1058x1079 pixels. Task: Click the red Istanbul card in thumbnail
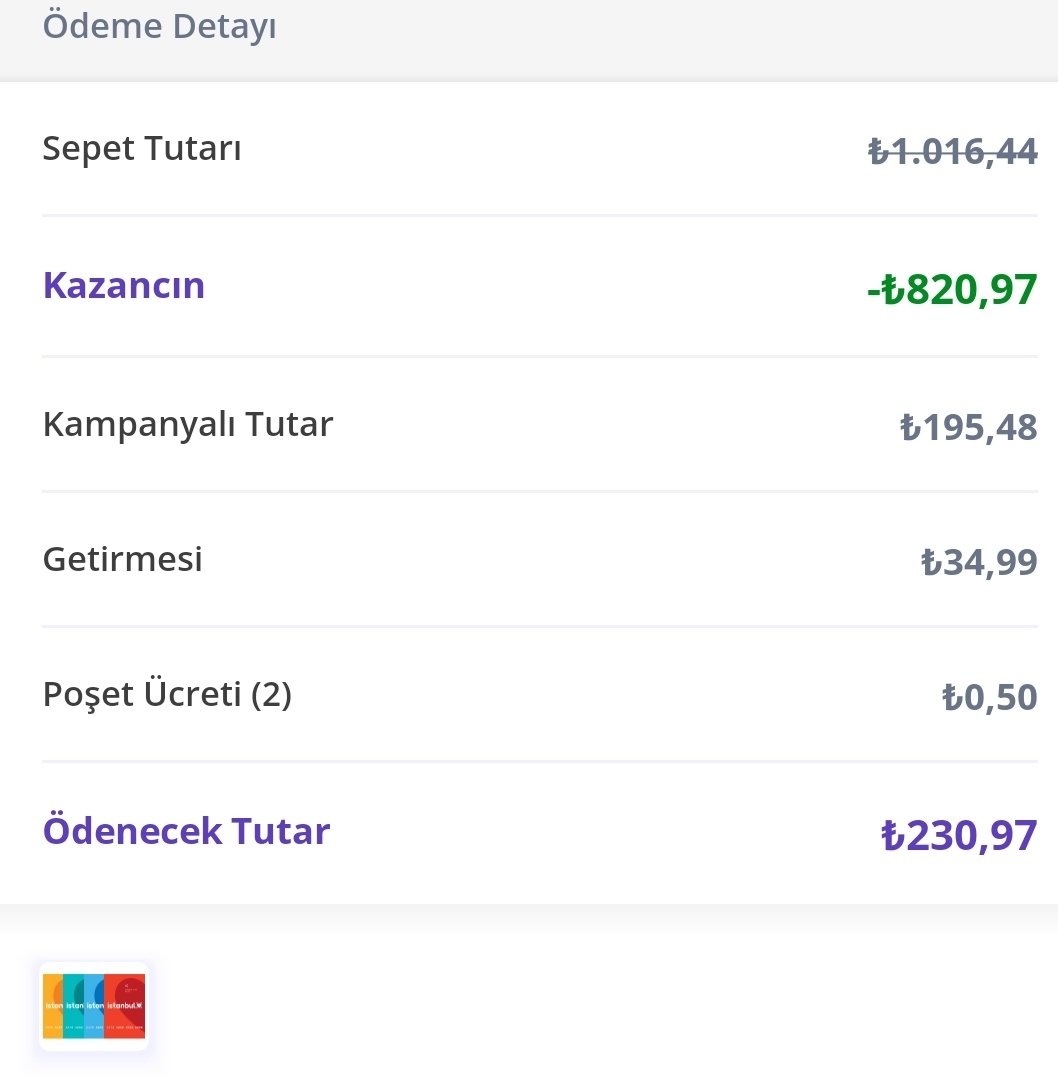pyautogui.click(x=125, y=1005)
